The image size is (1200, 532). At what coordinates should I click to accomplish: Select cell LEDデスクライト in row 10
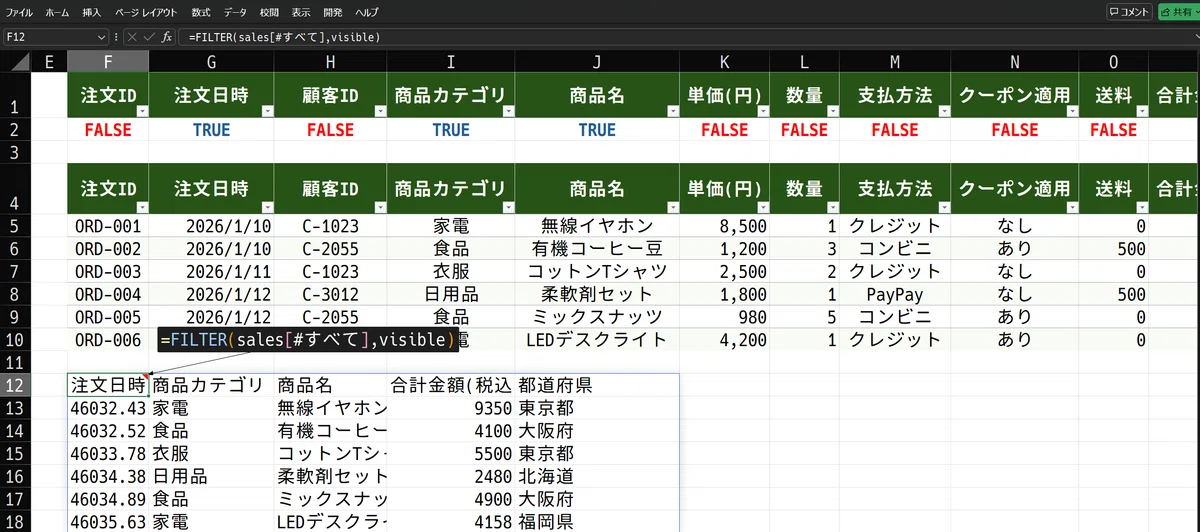tap(597, 340)
